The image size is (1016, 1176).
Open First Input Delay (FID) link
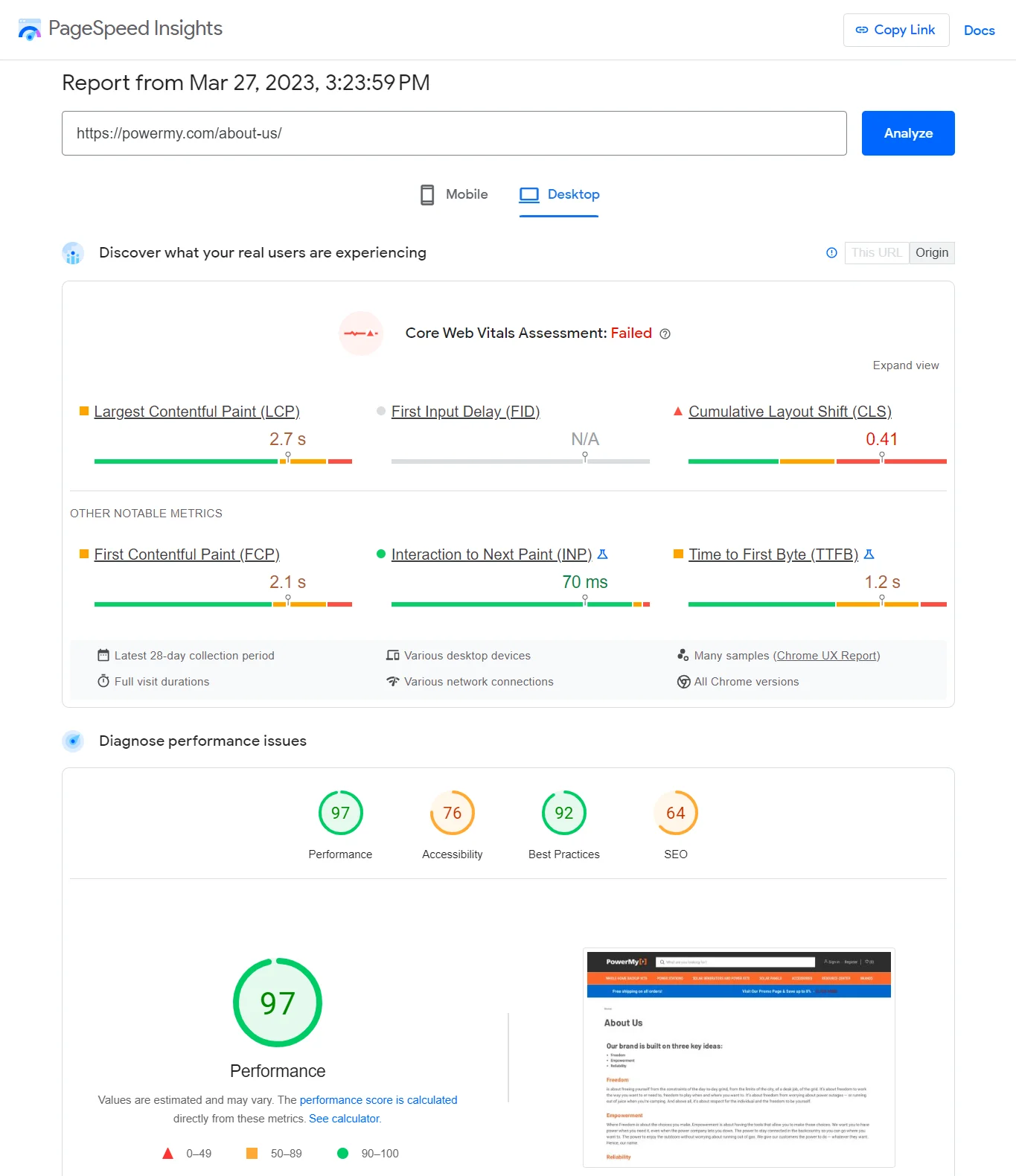tap(465, 412)
